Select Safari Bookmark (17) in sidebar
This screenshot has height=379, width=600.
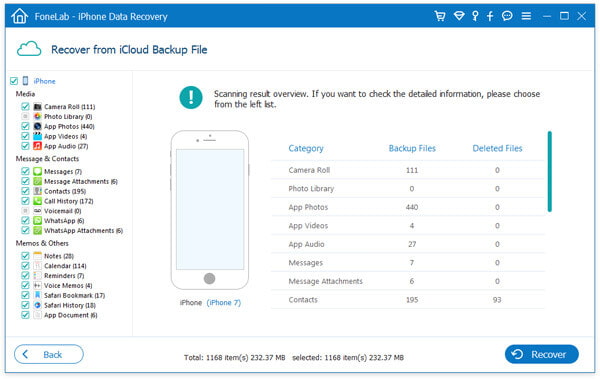(x=74, y=296)
